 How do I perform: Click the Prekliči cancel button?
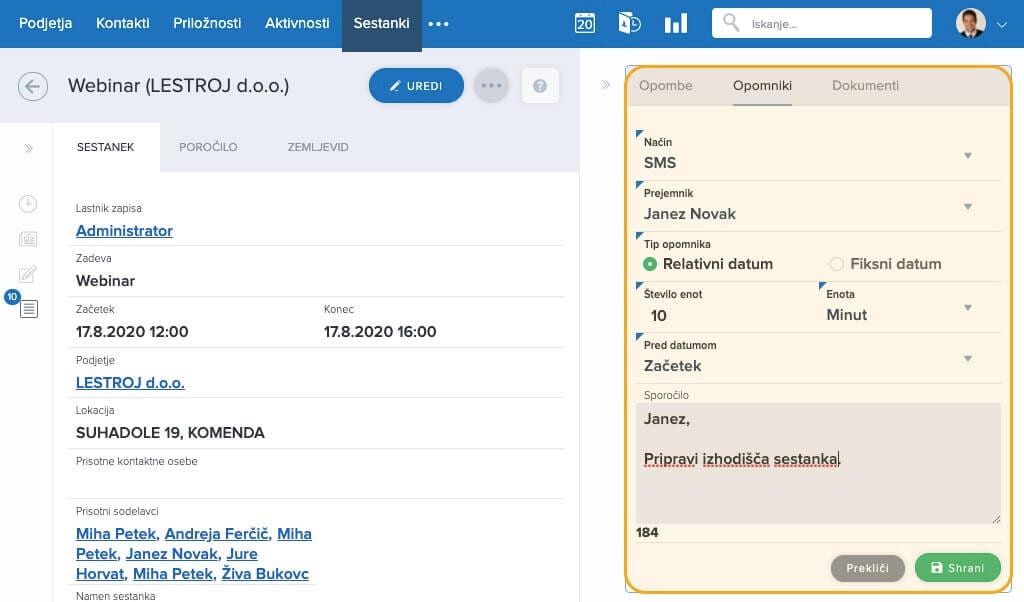point(867,568)
